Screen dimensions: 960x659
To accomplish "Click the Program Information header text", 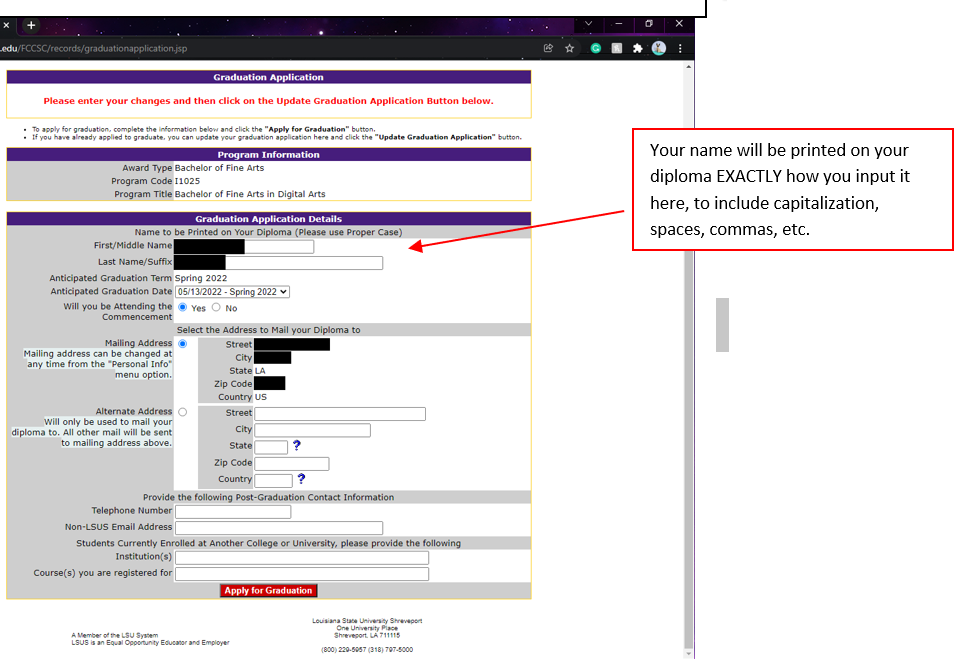I will pyautogui.click(x=268, y=155).
